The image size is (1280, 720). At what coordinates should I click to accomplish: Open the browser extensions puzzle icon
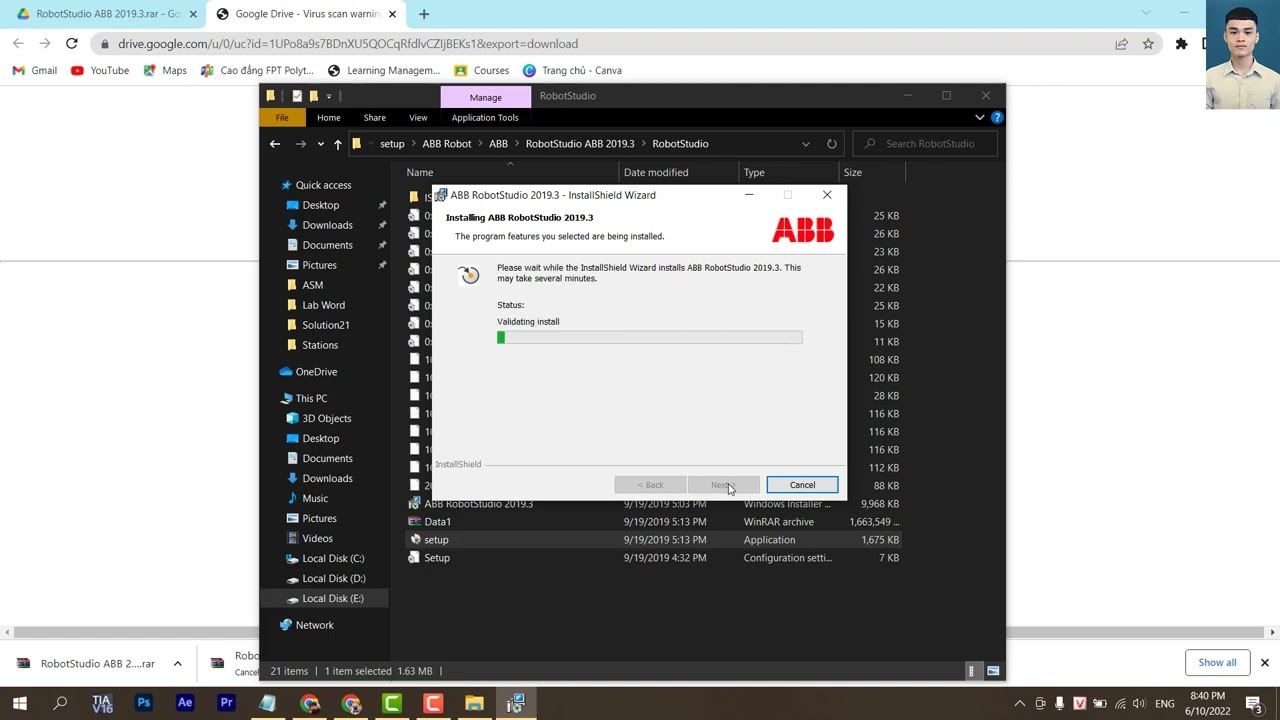click(x=1181, y=44)
